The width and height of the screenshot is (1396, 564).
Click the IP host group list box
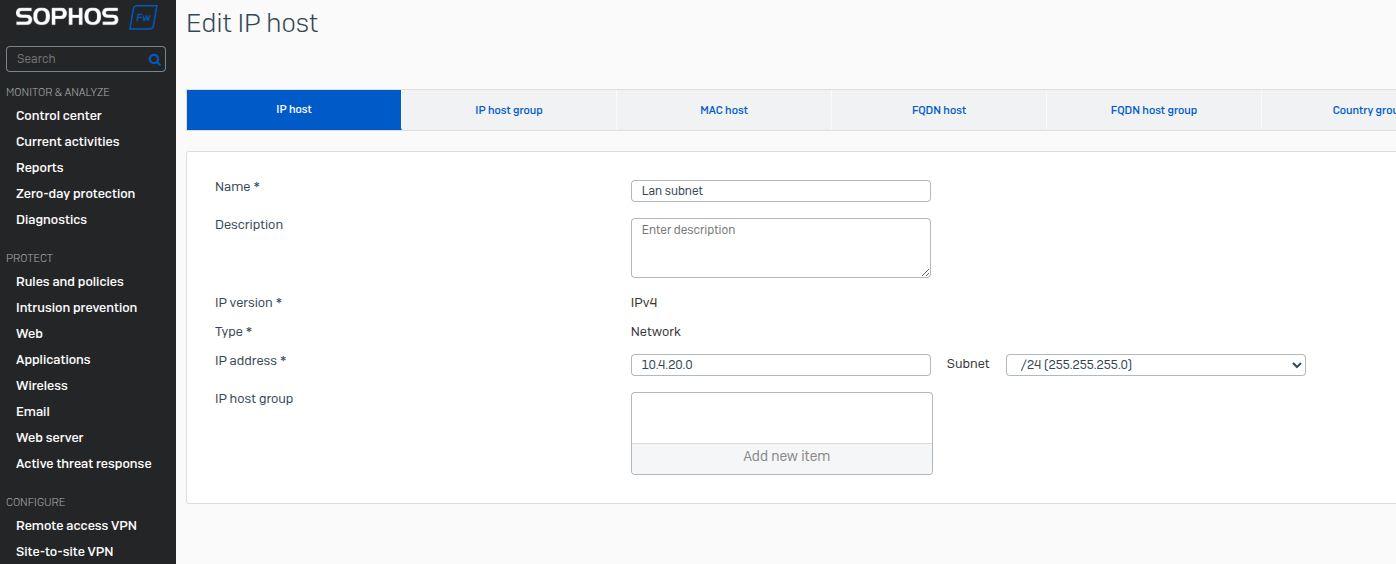pos(781,417)
